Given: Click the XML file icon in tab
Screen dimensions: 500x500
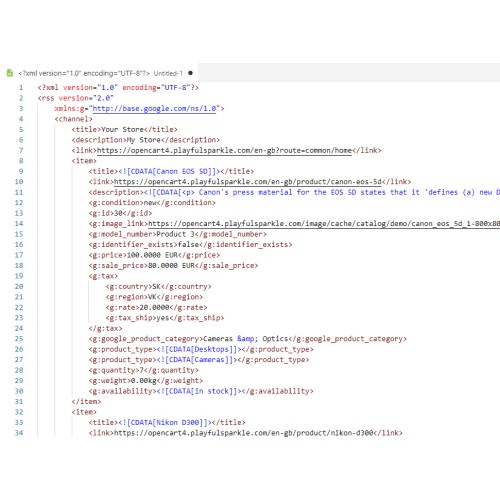Looking at the screenshot, I should 10,73.
